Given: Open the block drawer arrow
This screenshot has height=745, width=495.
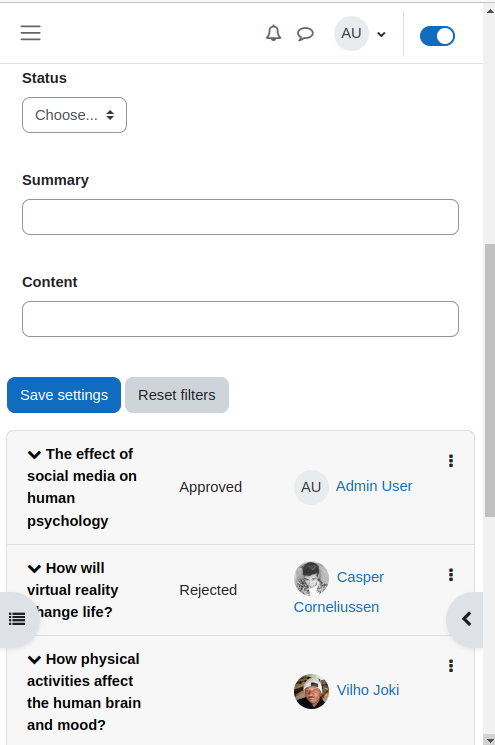Looking at the screenshot, I should coord(466,619).
